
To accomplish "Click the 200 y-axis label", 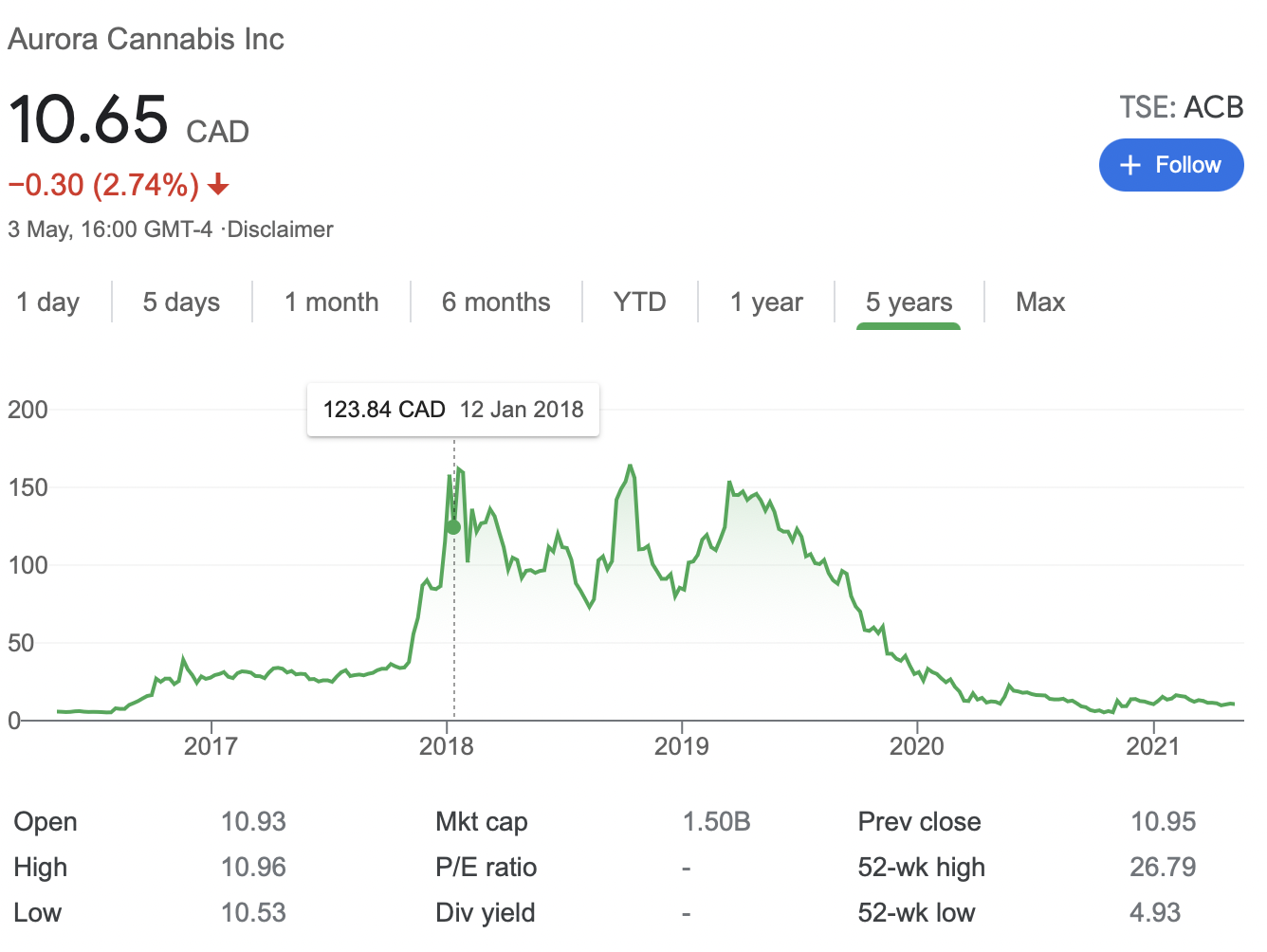I will (x=28, y=410).
